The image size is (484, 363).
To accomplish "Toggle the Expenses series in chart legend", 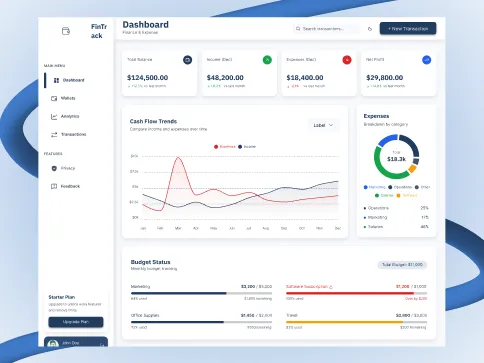I will [225, 147].
